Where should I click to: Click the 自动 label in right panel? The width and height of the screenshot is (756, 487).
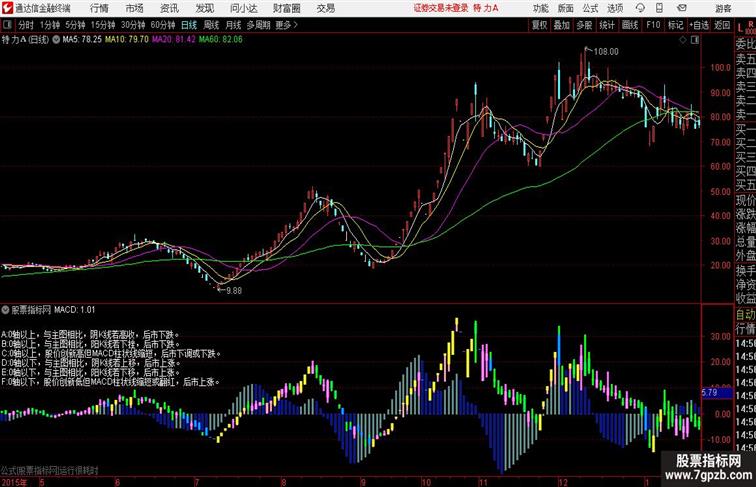(745, 315)
